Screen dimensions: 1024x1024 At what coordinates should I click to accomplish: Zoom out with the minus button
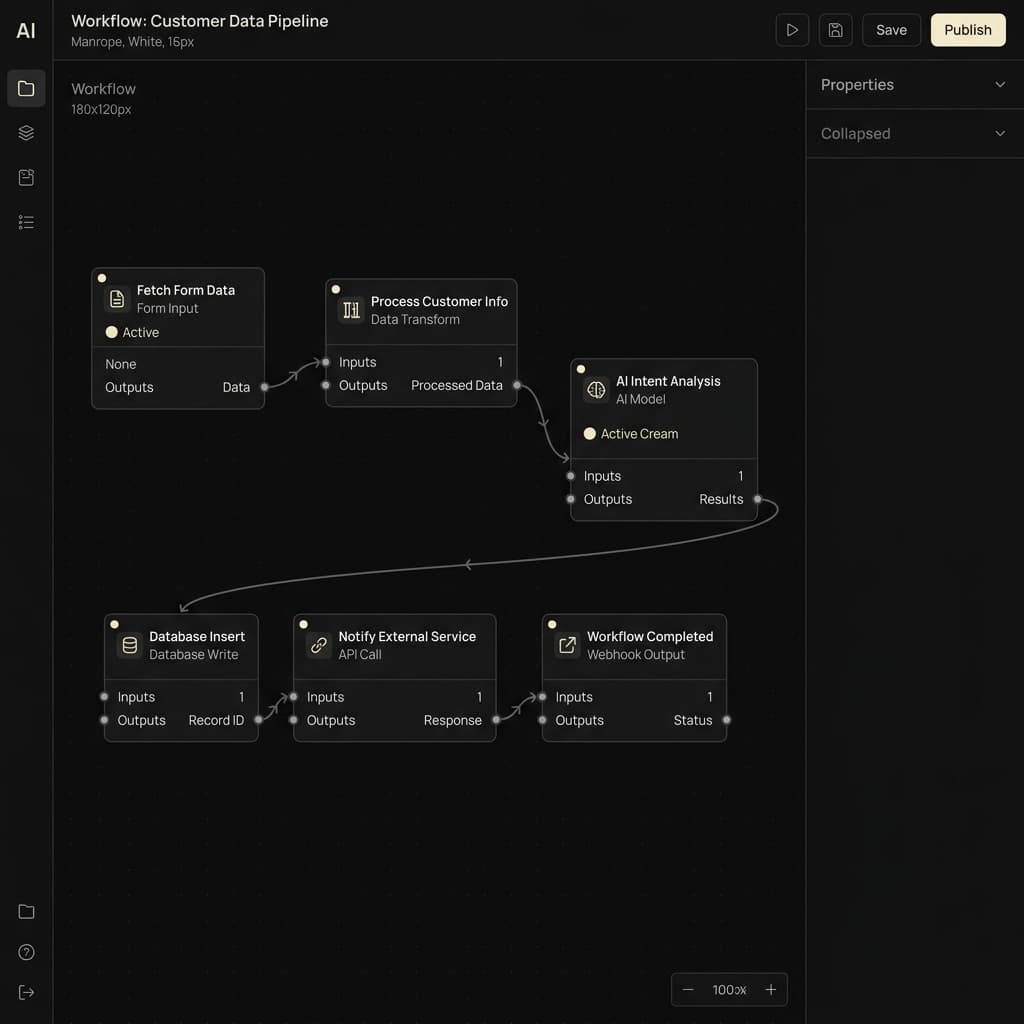tap(688, 989)
